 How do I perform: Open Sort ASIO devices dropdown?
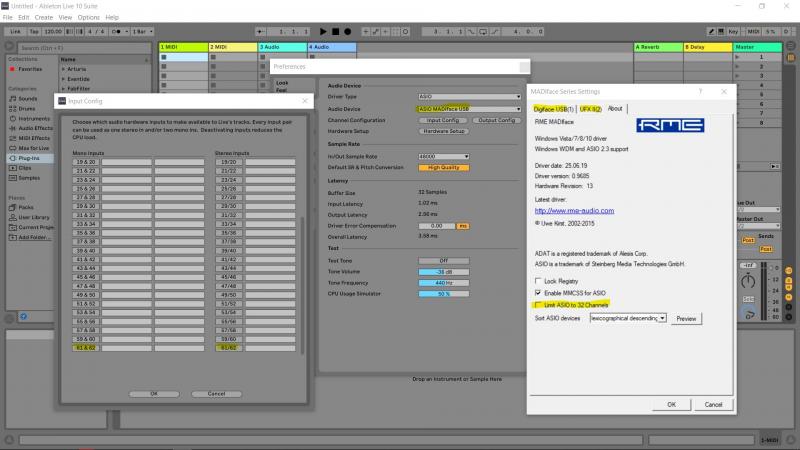point(628,318)
